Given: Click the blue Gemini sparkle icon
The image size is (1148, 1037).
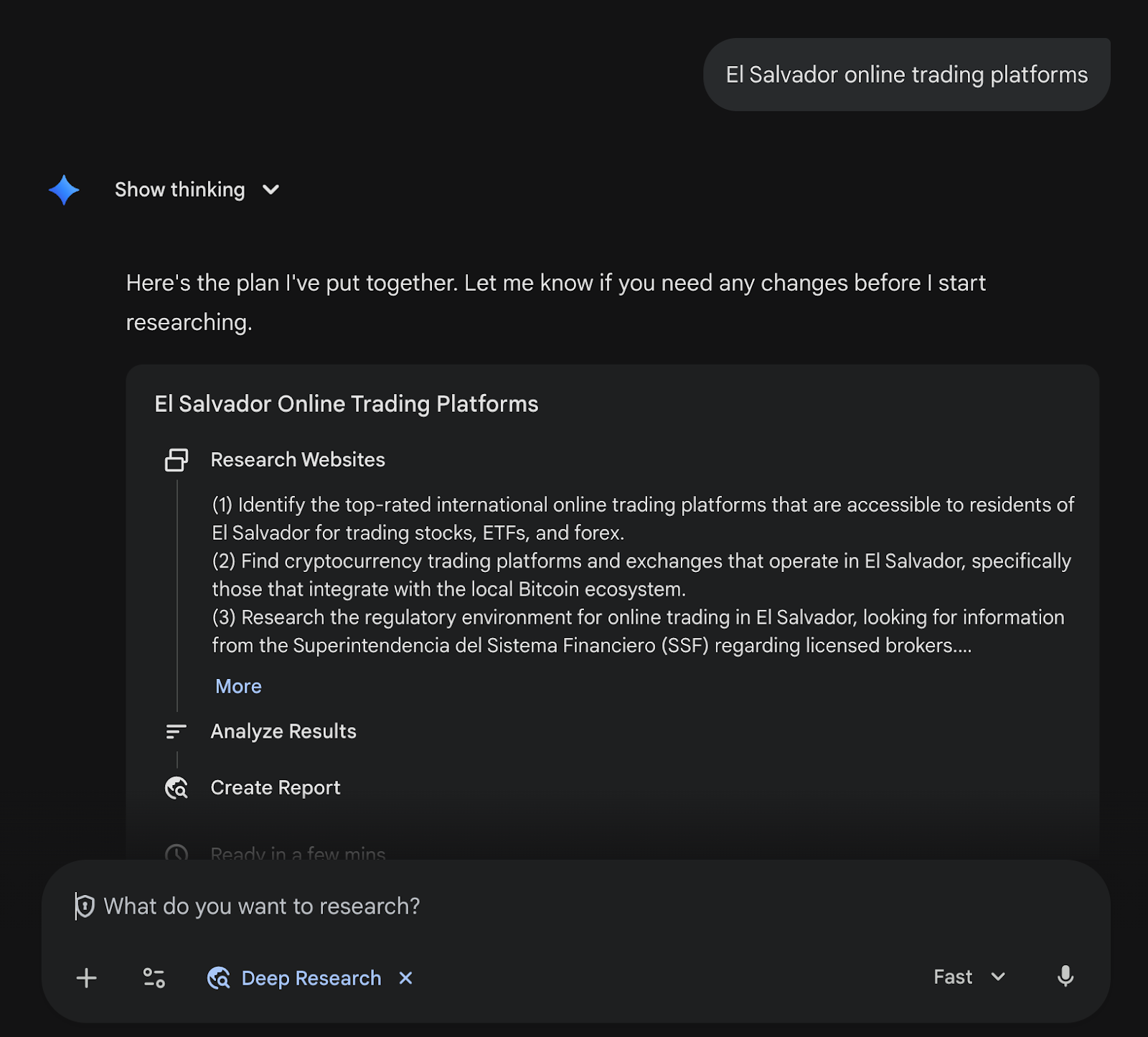Looking at the screenshot, I should pos(64,190).
